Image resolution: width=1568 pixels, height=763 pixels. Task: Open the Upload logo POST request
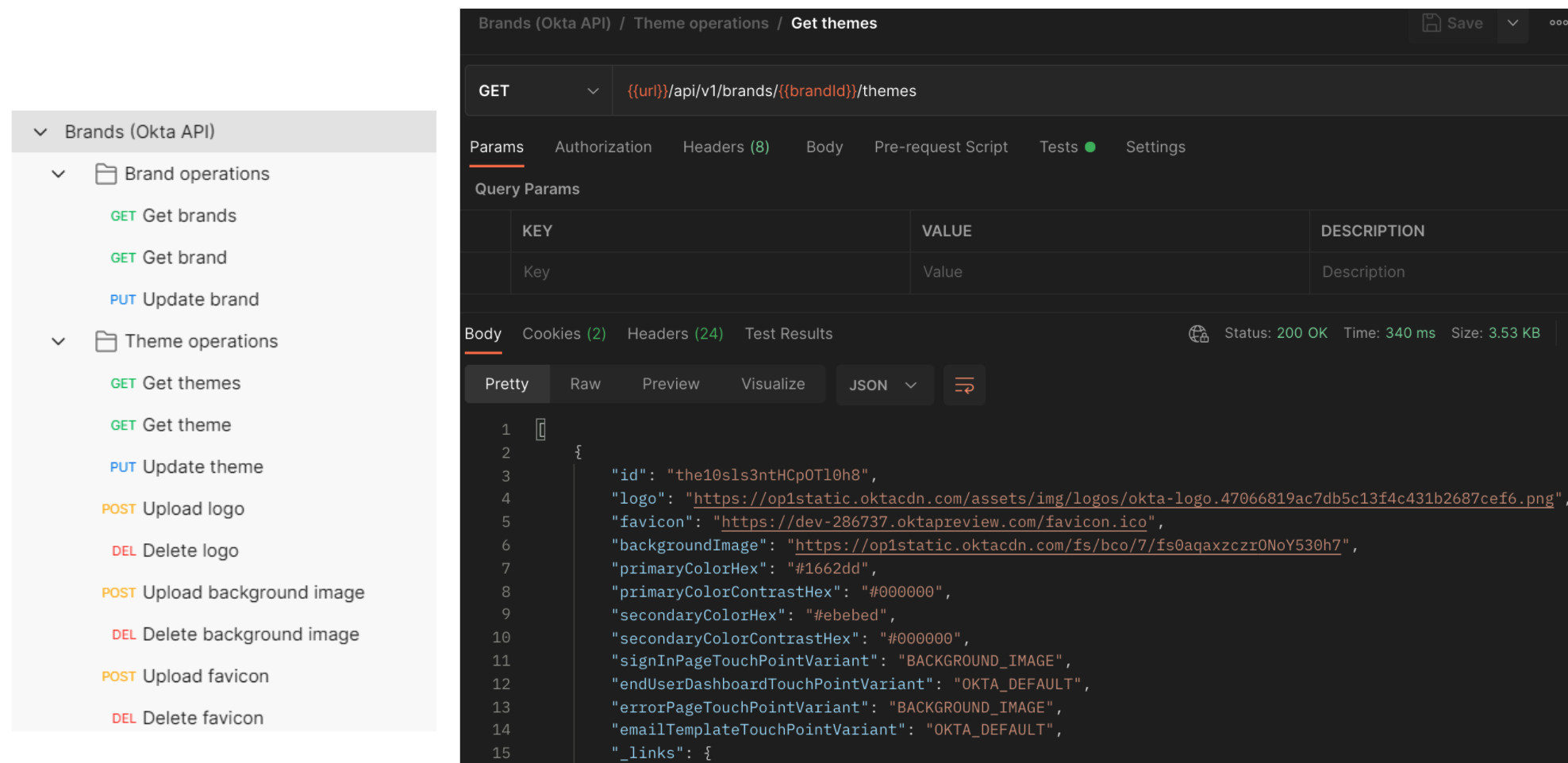coord(193,508)
